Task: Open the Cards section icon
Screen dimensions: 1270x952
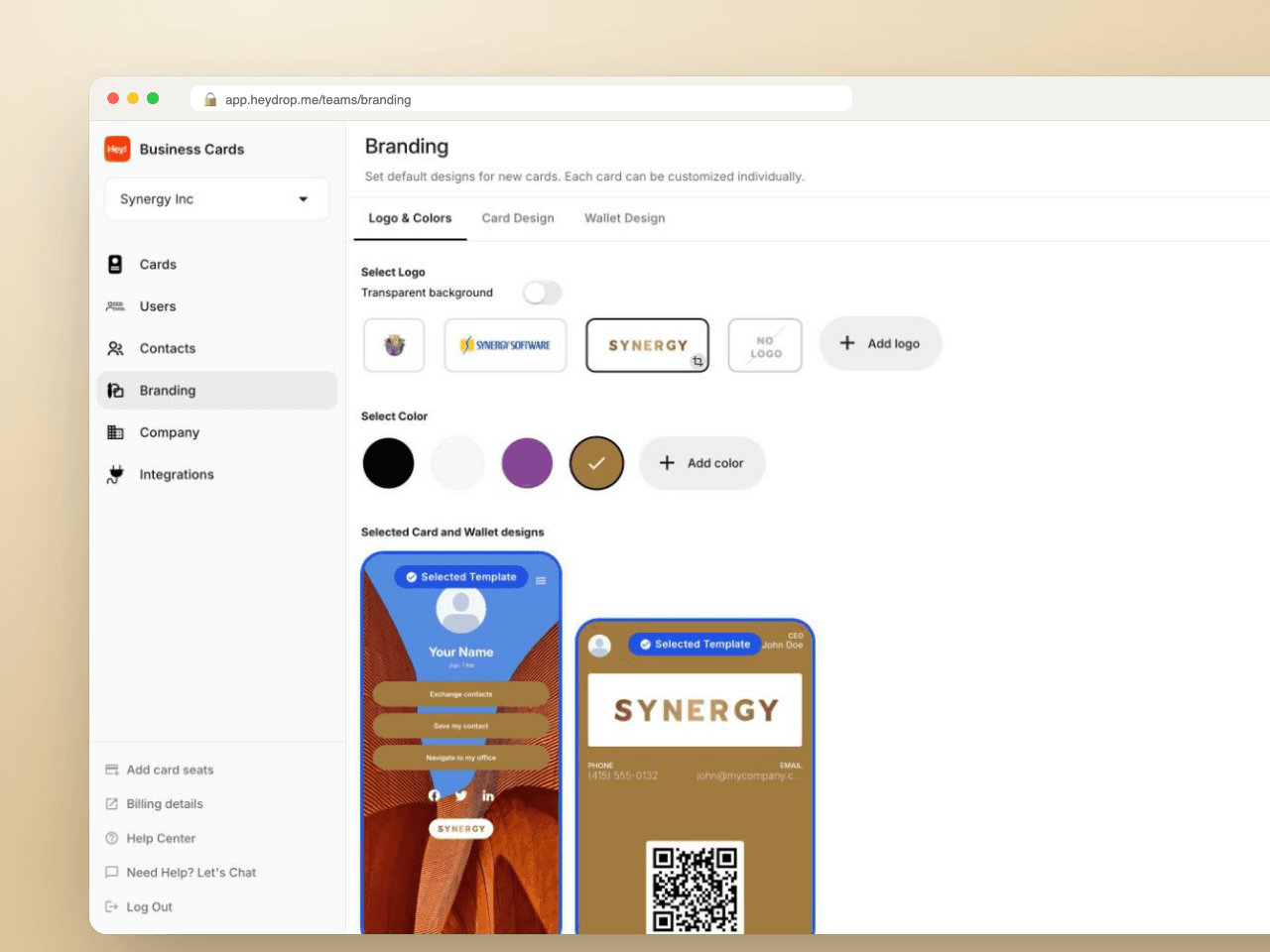Action: click(115, 264)
